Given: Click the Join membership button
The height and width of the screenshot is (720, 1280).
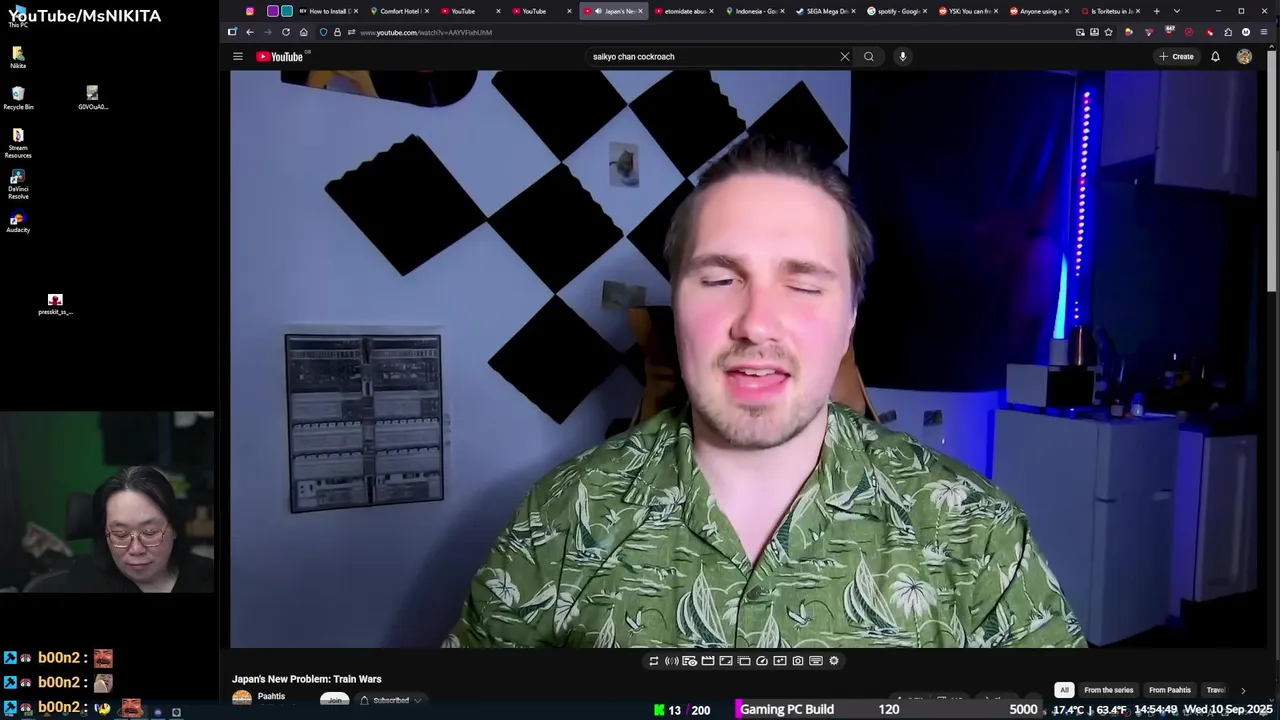Looking at the screenshot, I should [335, 700].
